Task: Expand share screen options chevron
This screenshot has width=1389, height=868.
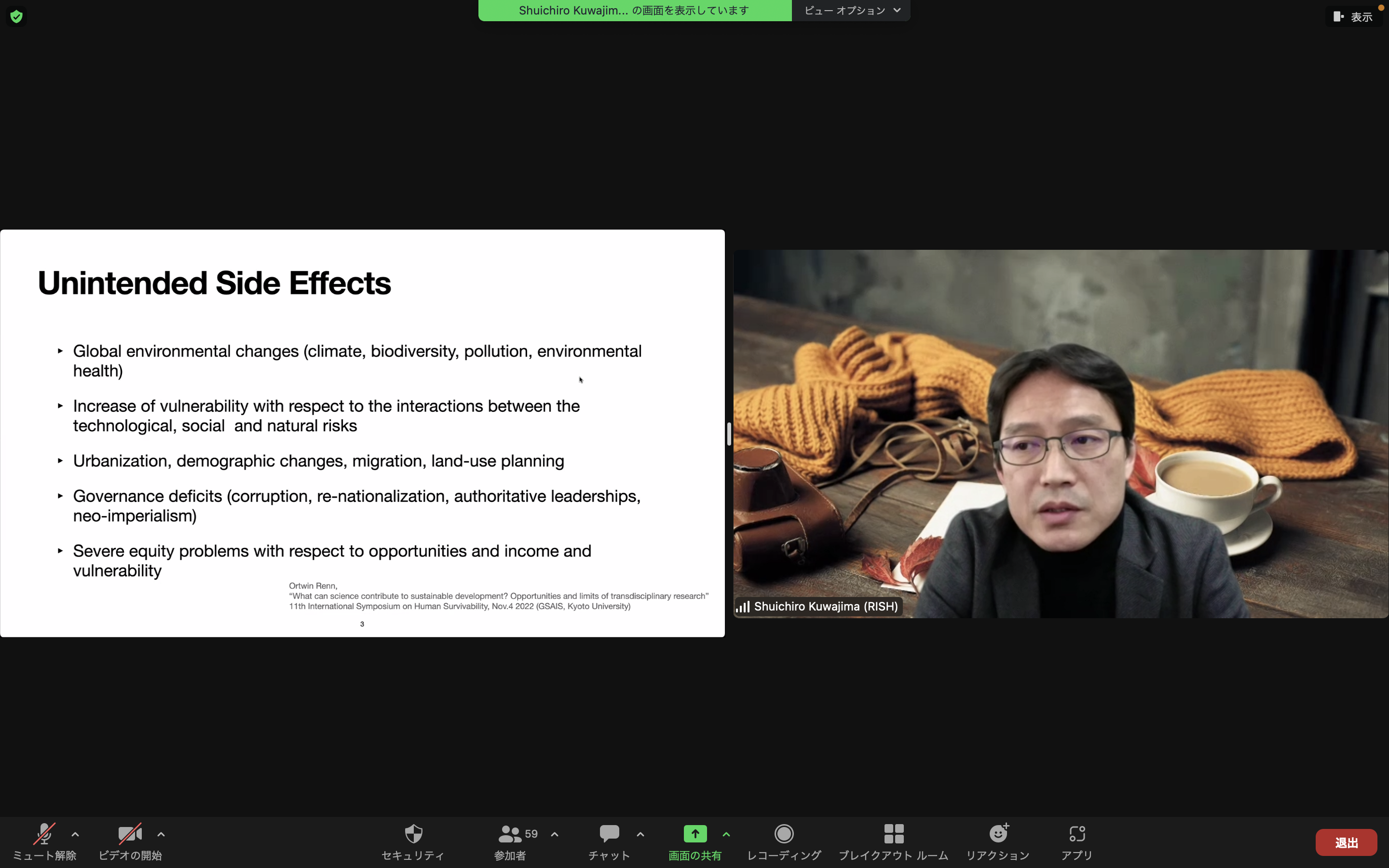Action: tap(726, 834)
